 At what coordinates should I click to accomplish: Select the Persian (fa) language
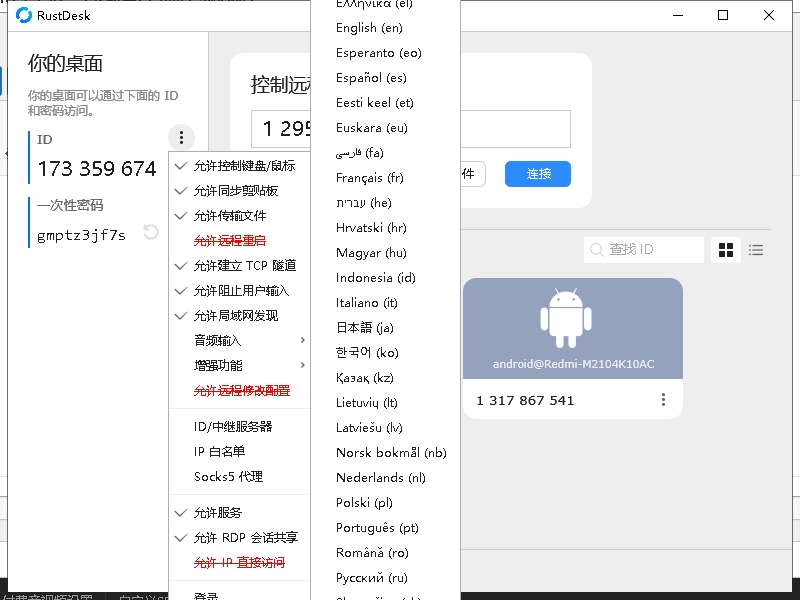[386, 153]
